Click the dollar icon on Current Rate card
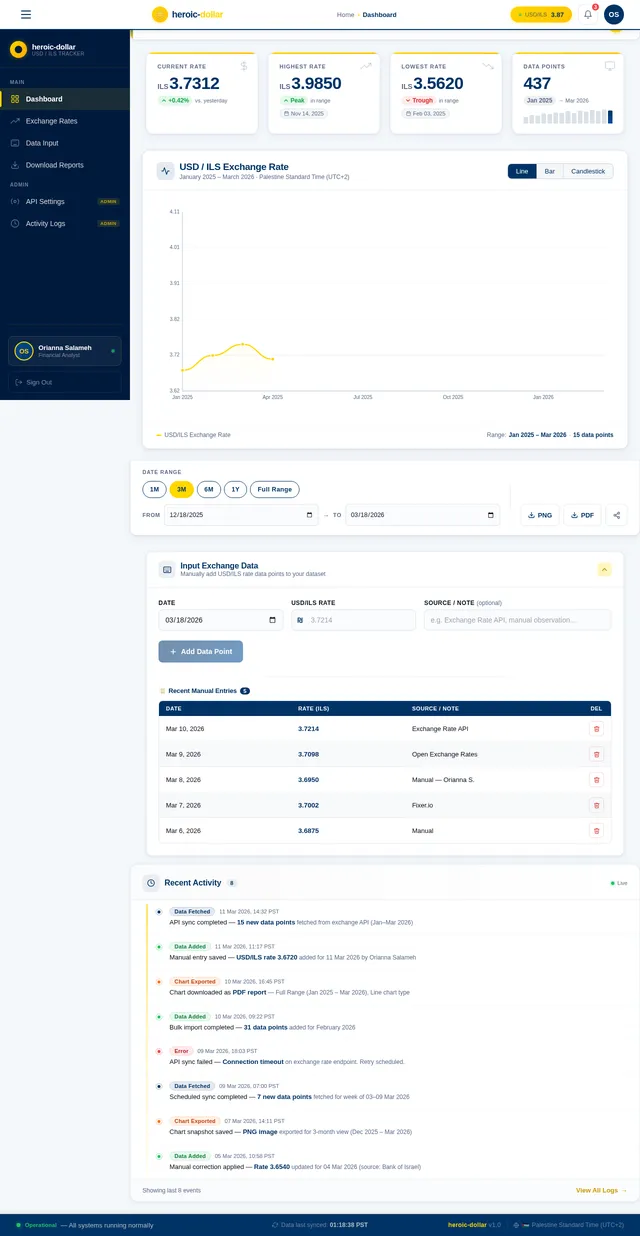This screenshot has height=1236, width=640. point(244,66)
